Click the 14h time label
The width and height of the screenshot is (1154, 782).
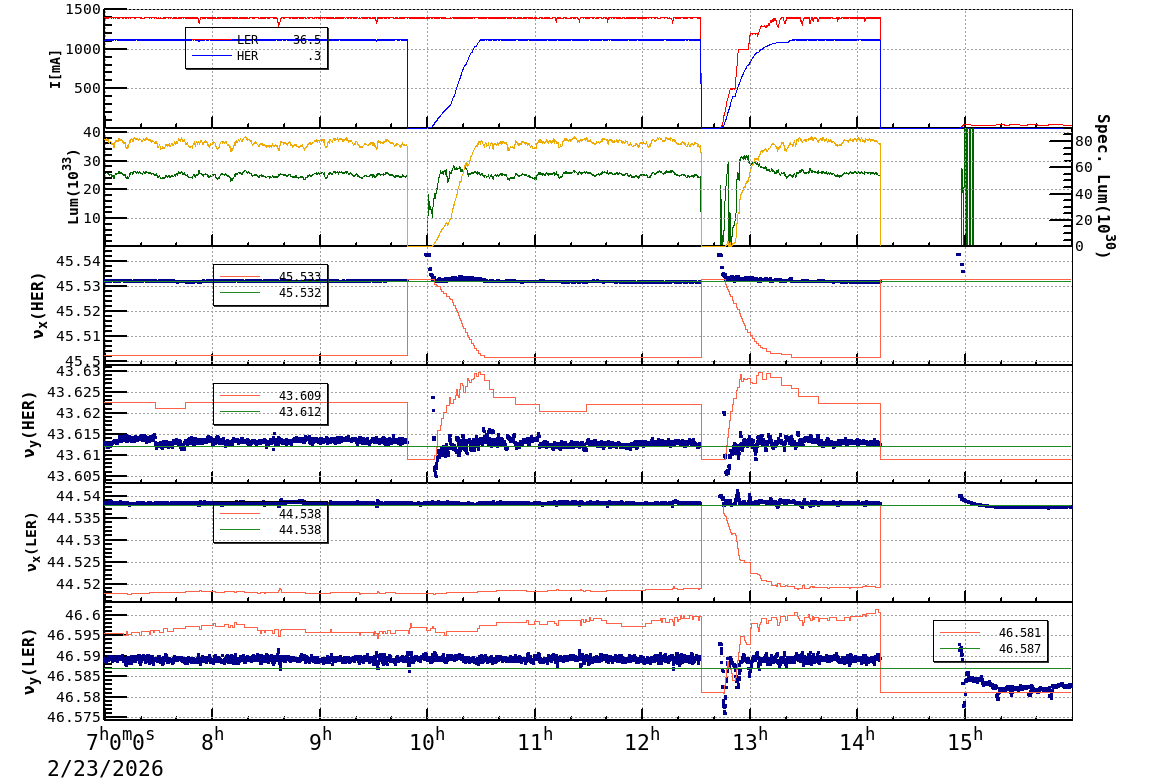[857, 739]
